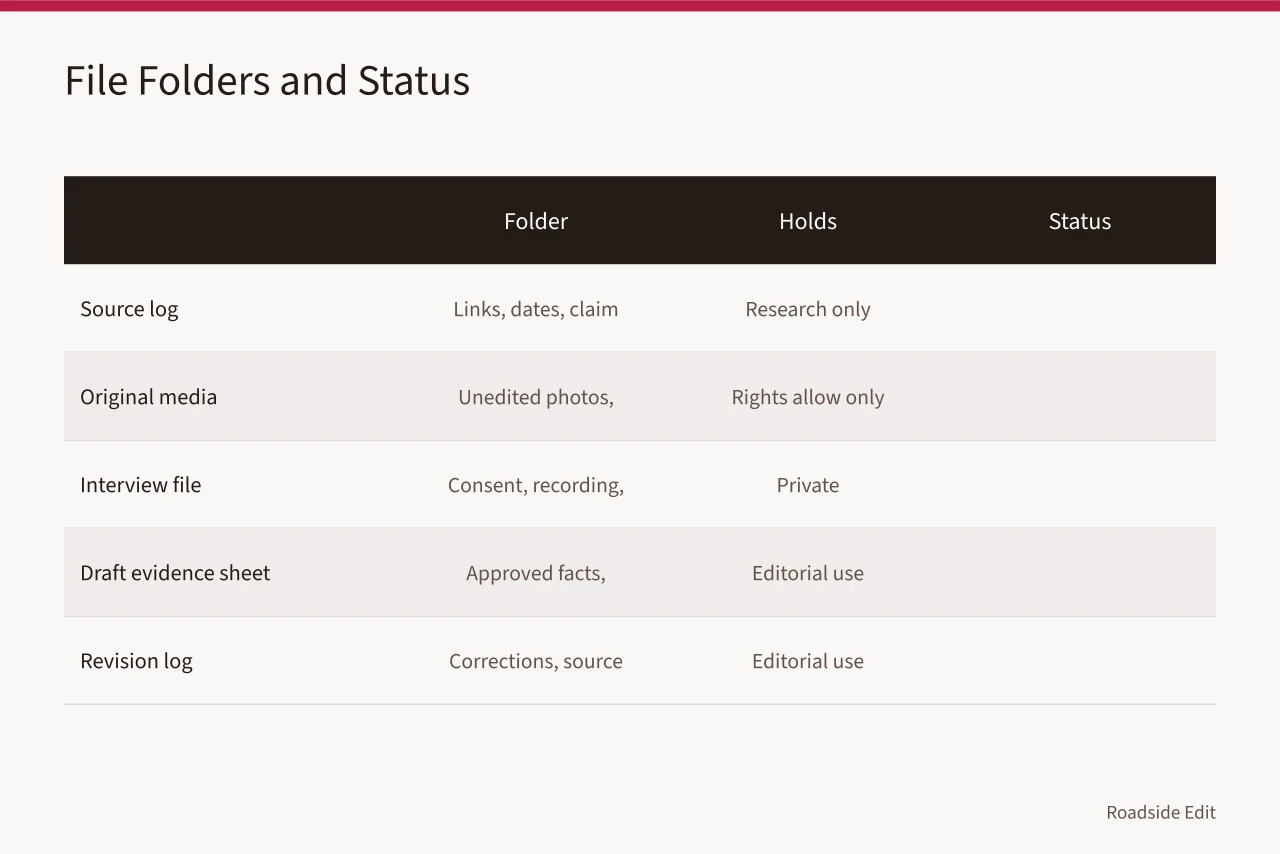Click the Rights allow only cell
Image resolution: width=1280 pixels, height=854 pixels.
coord(808,397)
